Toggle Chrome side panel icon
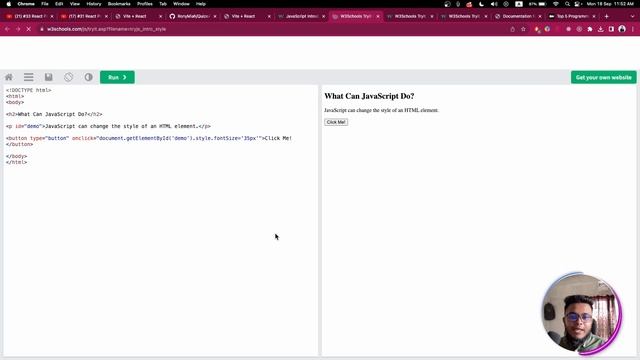The width and height of the screenshot is (640, 360). [x=611, y=29]
